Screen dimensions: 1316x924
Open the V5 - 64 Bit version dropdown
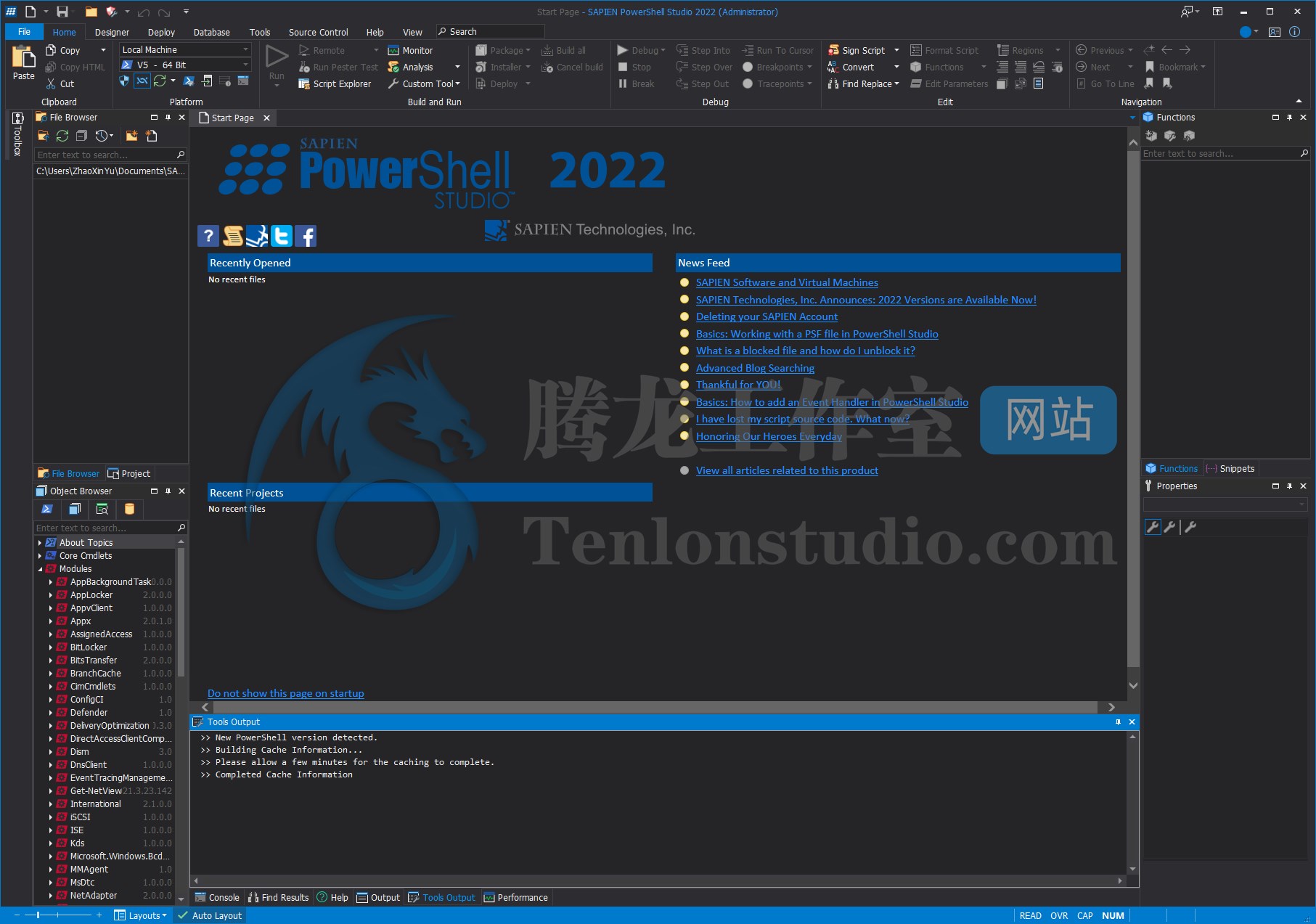pos(185,65)
